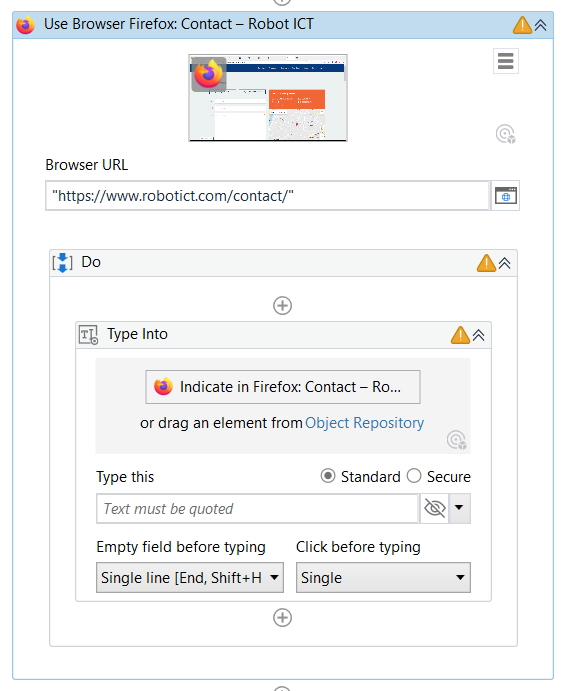Click the Do sequence warning icon
This screenshot has width=568, height=691.
point(486,263)
